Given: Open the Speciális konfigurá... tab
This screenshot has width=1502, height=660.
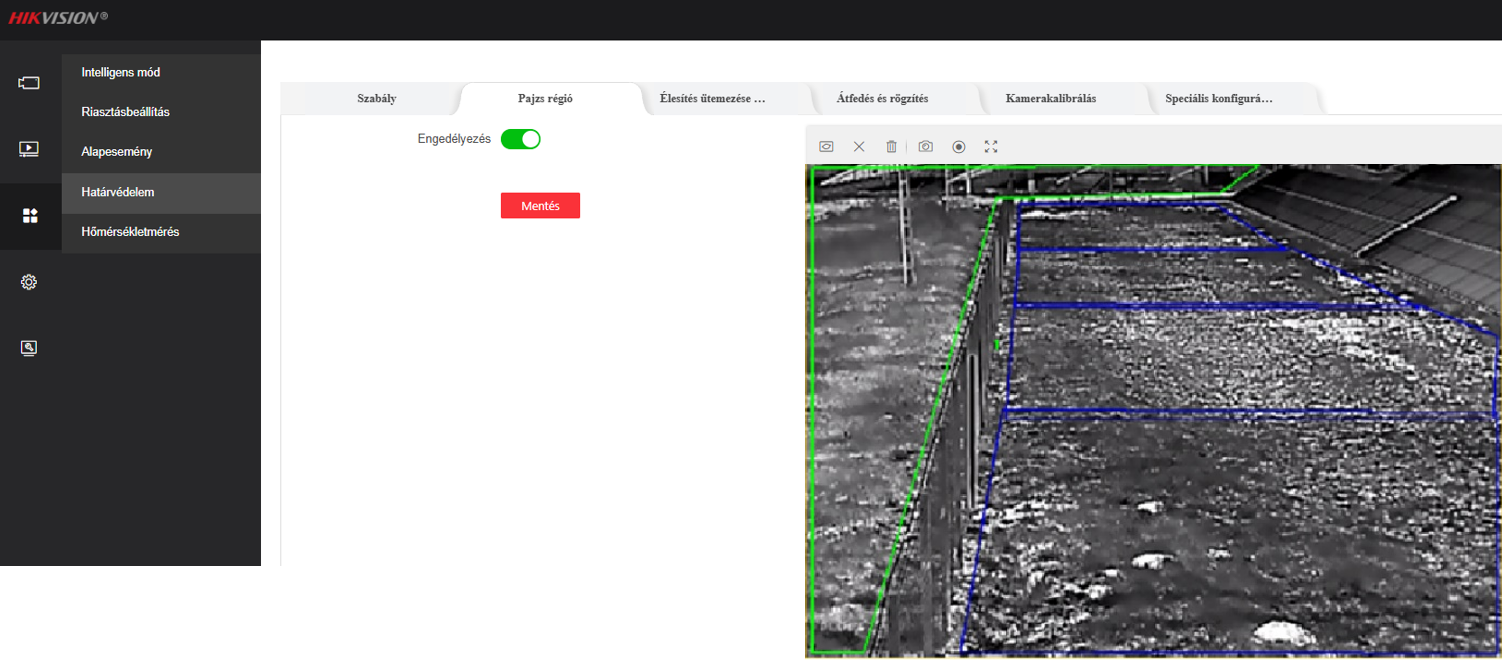Looking at the screenshot, I should point(1219,99).
